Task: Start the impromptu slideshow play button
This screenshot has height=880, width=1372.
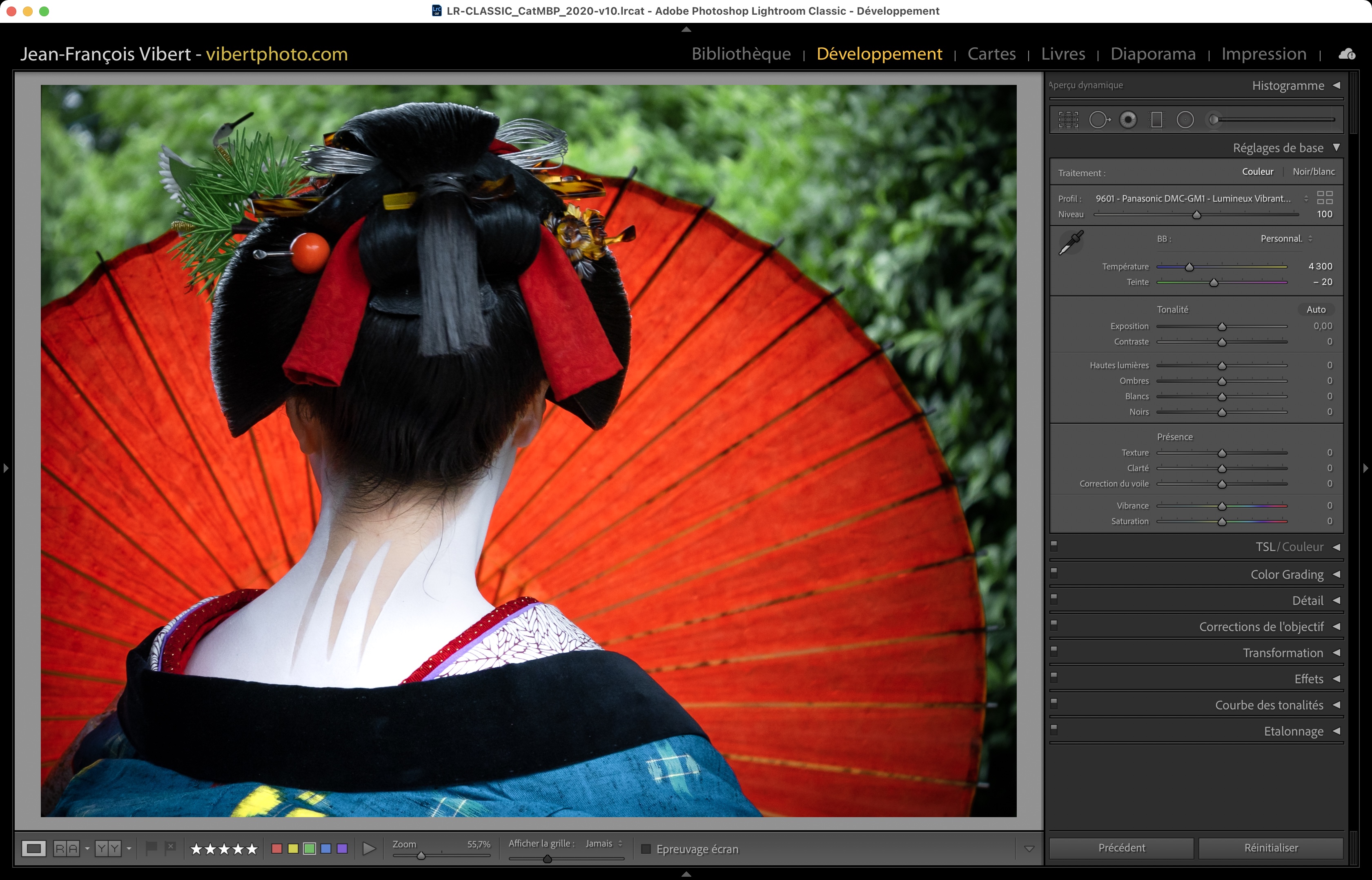Action: click(369, 849)
